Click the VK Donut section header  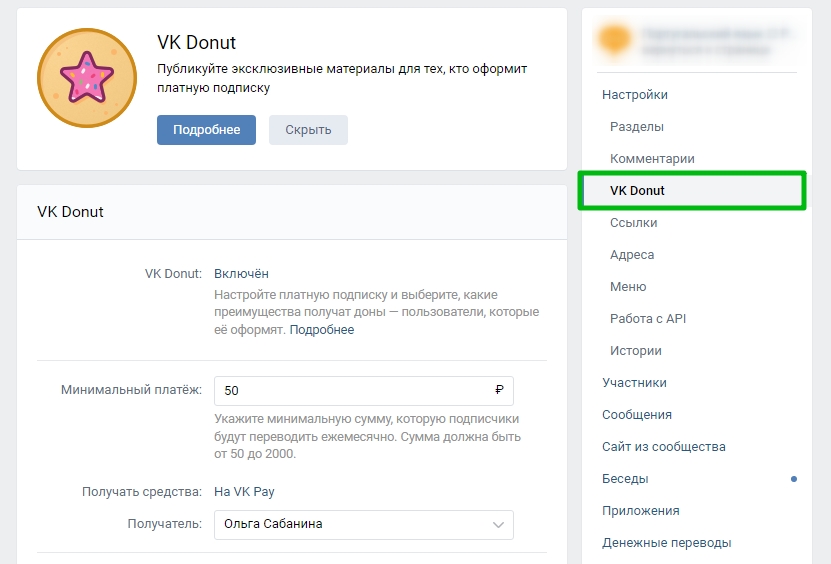point(70,212)
